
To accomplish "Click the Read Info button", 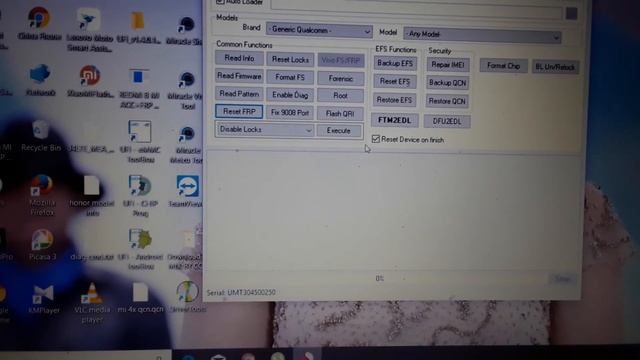I will [239, 58].
